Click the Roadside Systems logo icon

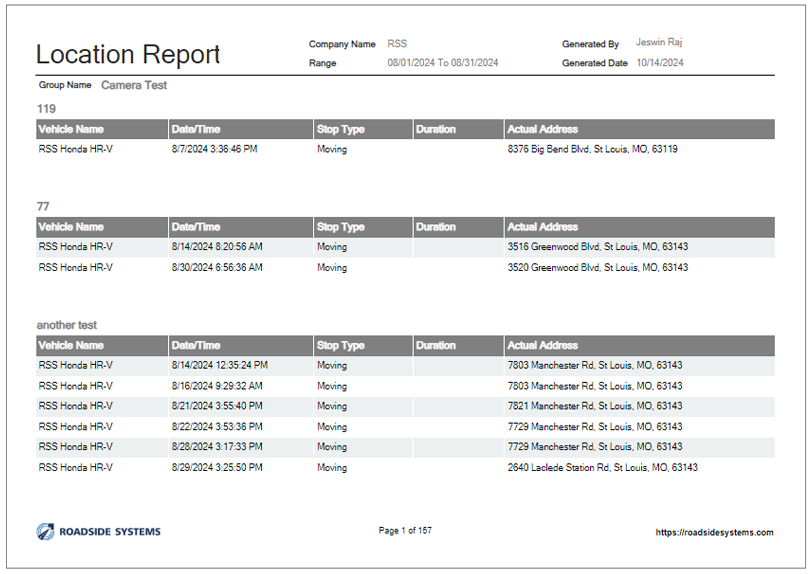[45, 532]
